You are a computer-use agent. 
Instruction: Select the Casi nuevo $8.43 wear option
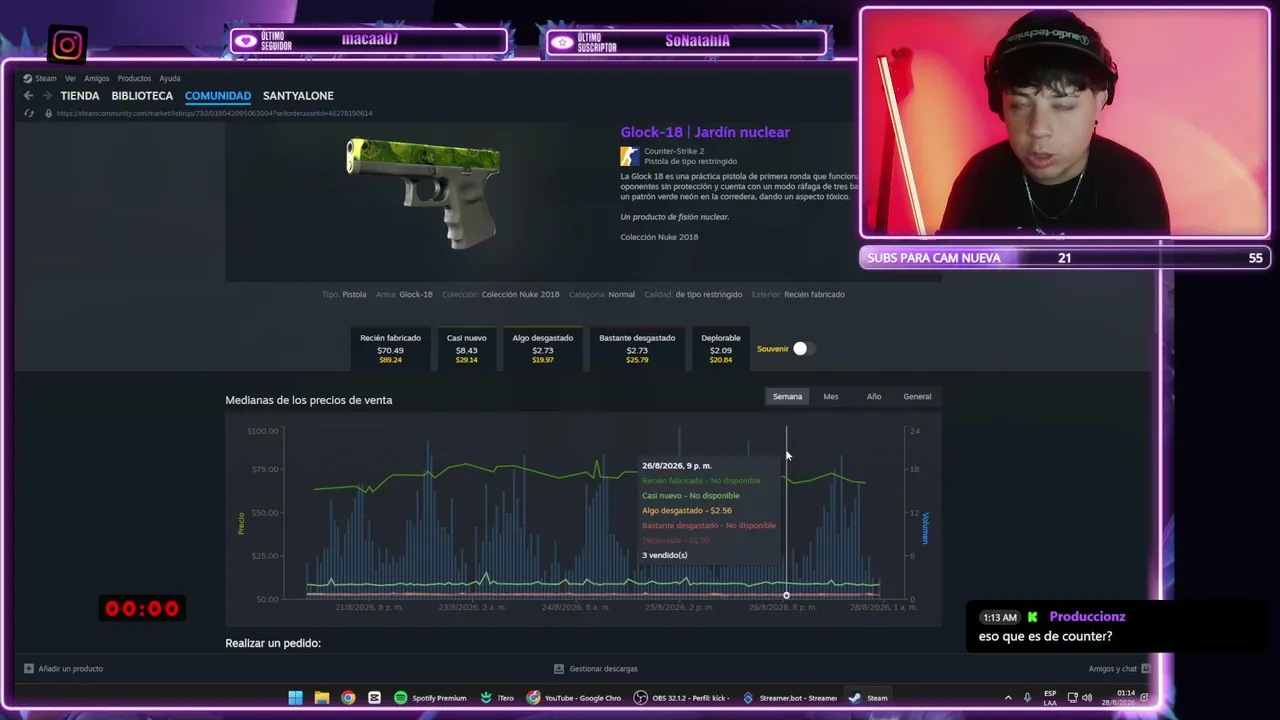coord(466,348)
